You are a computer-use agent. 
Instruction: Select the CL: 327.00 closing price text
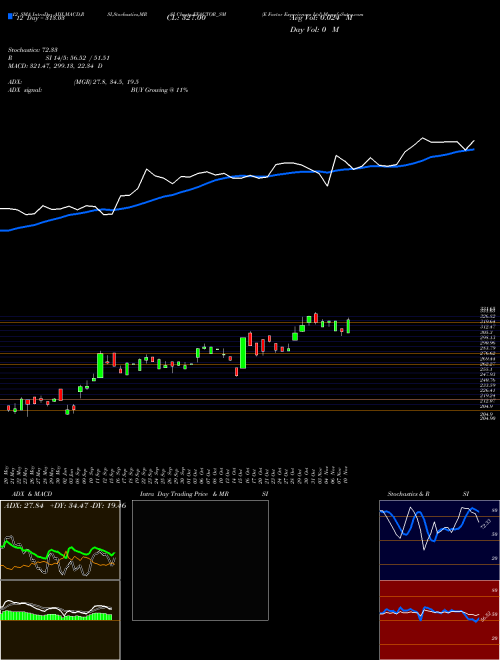pyautogui.click(x=186, y=18)
